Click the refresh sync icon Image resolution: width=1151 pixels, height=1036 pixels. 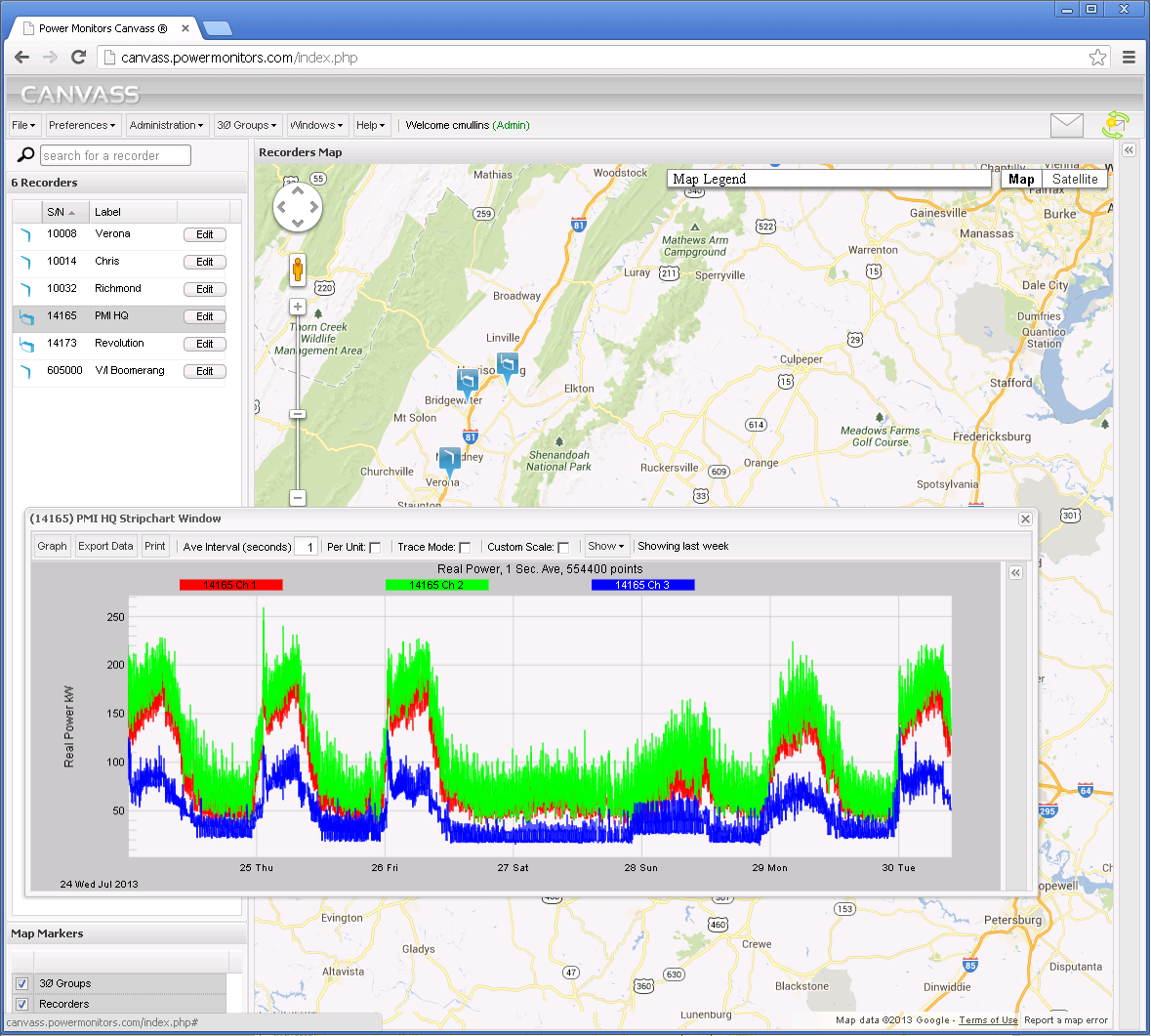point(1115,125)
